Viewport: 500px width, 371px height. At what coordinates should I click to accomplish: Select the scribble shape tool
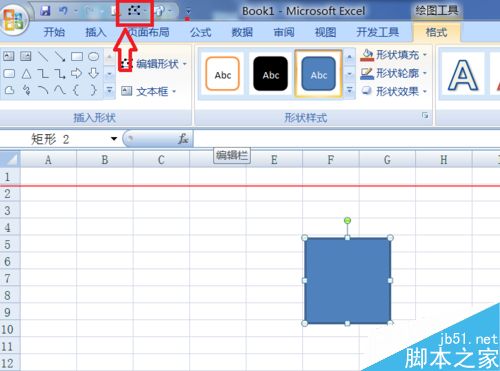pyautogui.click(x=26, y=90)
